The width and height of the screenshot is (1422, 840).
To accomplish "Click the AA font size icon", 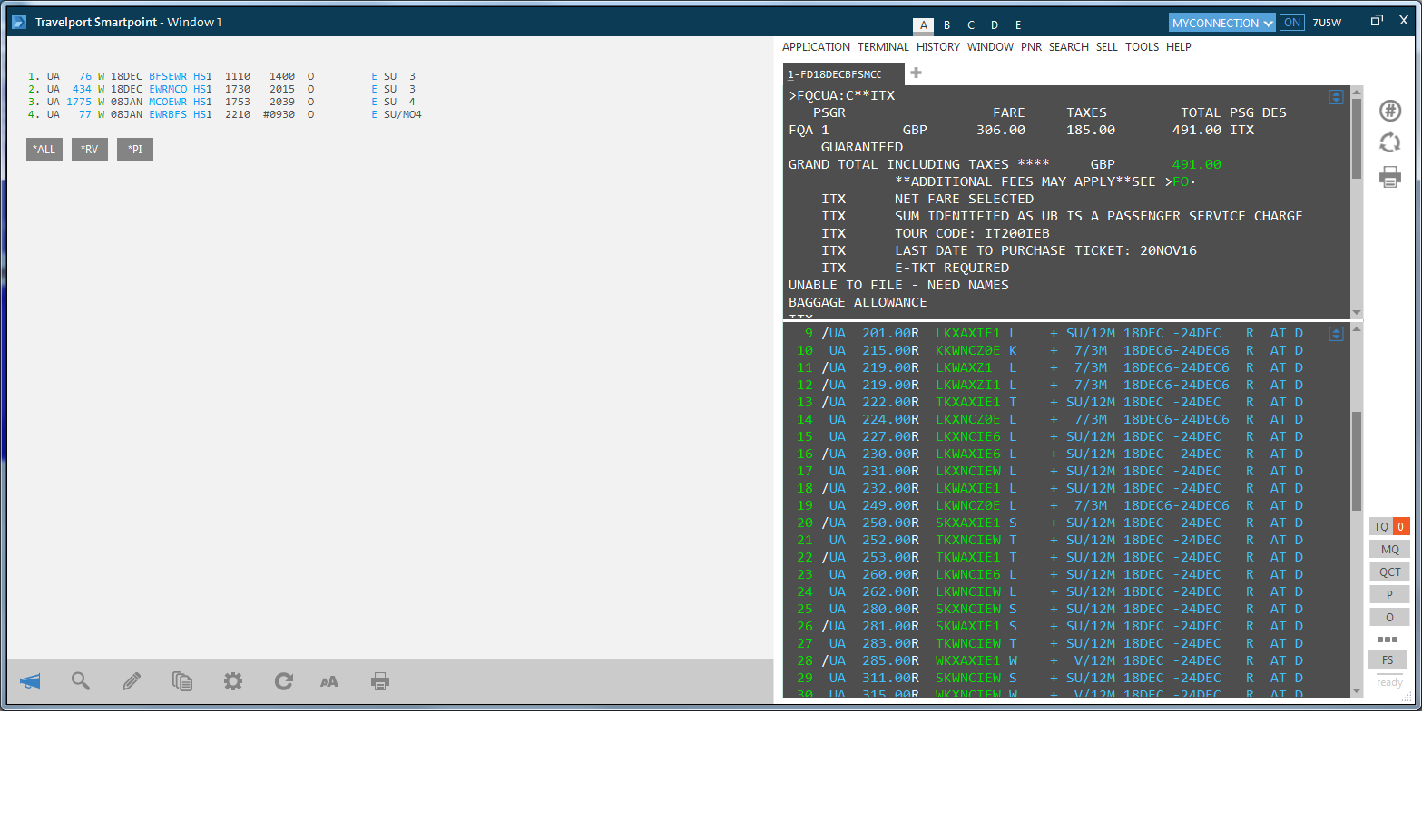I will (x=329, y=681).
